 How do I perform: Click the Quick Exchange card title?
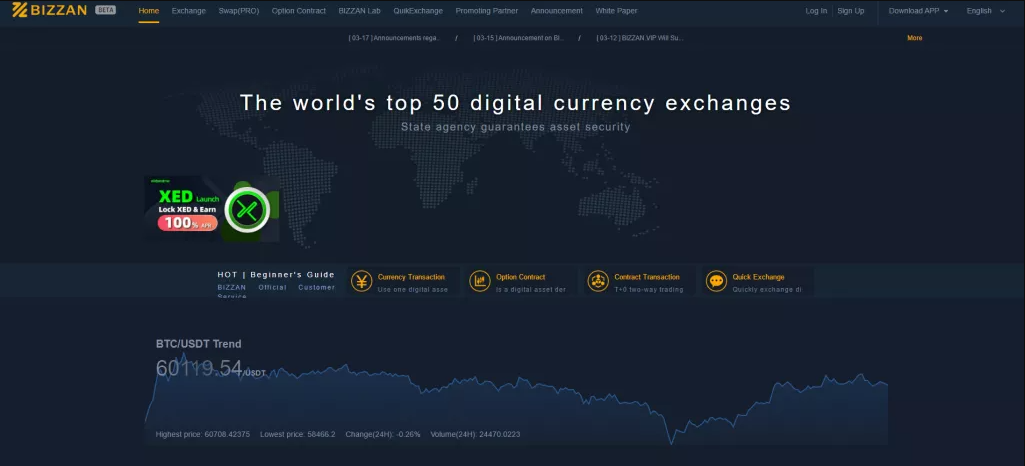tap(758, 277)
